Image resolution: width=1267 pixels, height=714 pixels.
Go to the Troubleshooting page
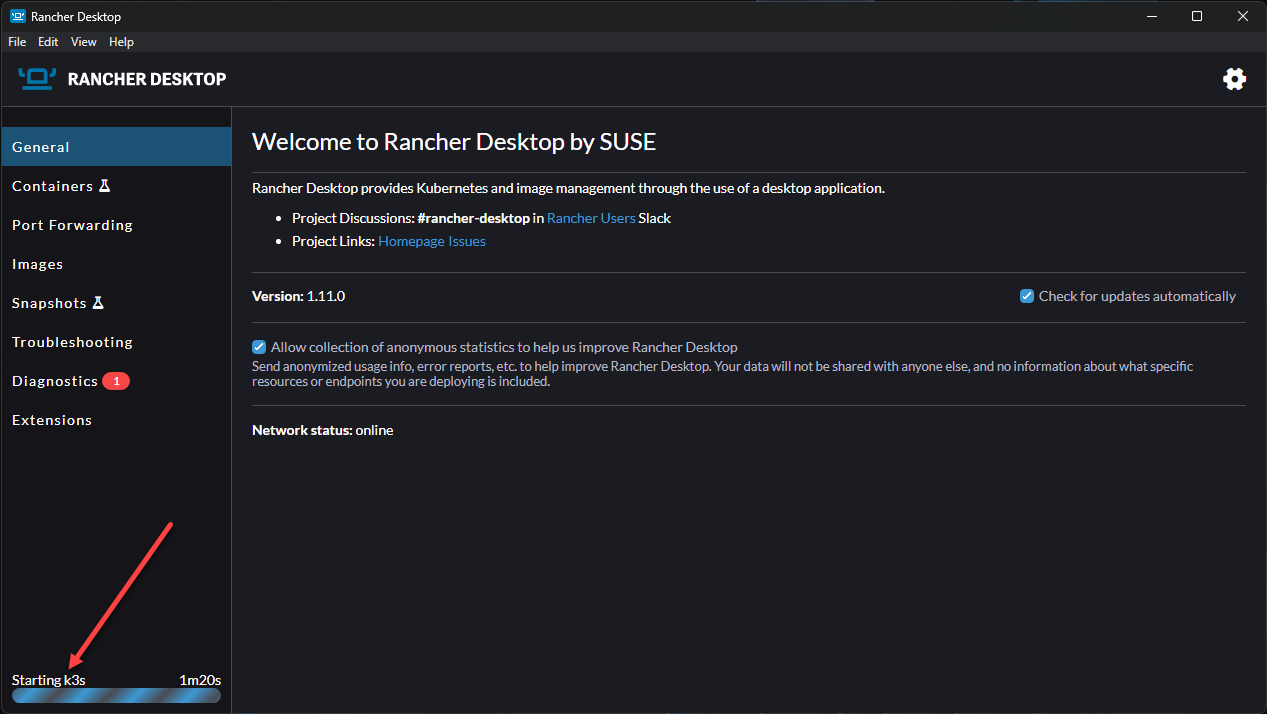pyautogui.click(x=116, y=342)
